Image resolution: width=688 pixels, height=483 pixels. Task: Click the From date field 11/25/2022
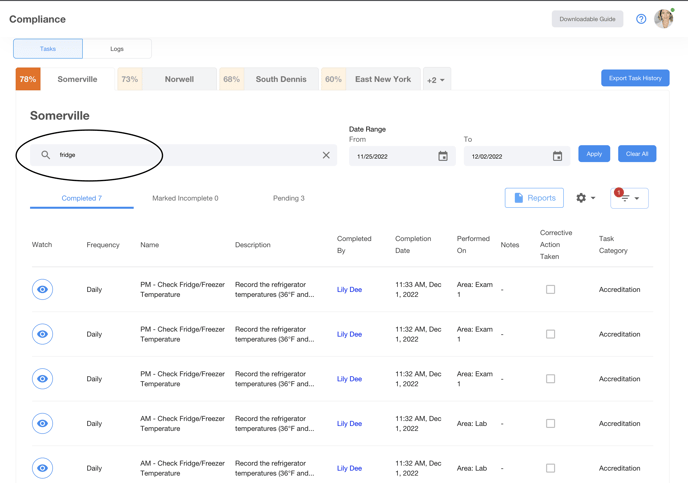pyautogui.click(x=402, y=156)
